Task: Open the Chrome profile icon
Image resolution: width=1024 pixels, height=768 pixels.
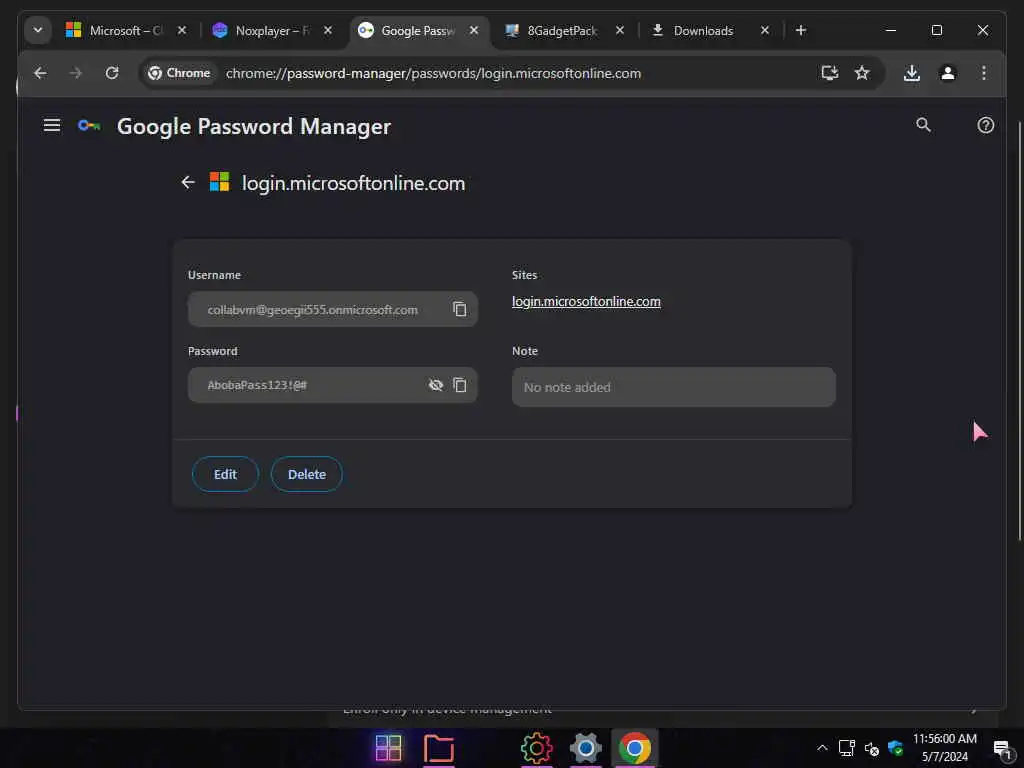Action: tap(948, 73)
